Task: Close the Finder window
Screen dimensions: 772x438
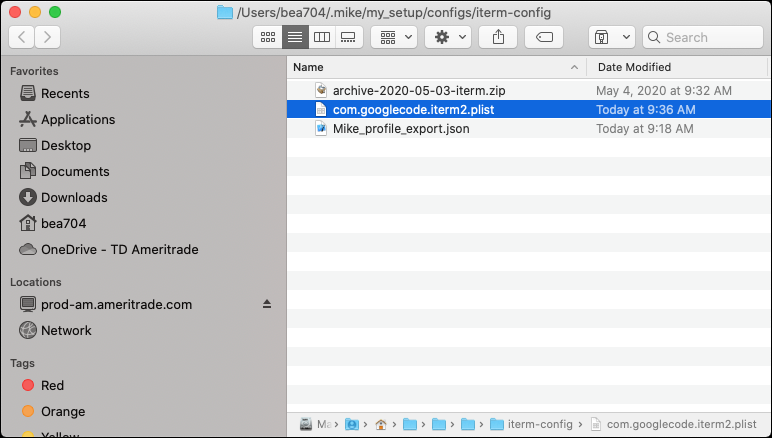Action: click(x=15, y=12)
